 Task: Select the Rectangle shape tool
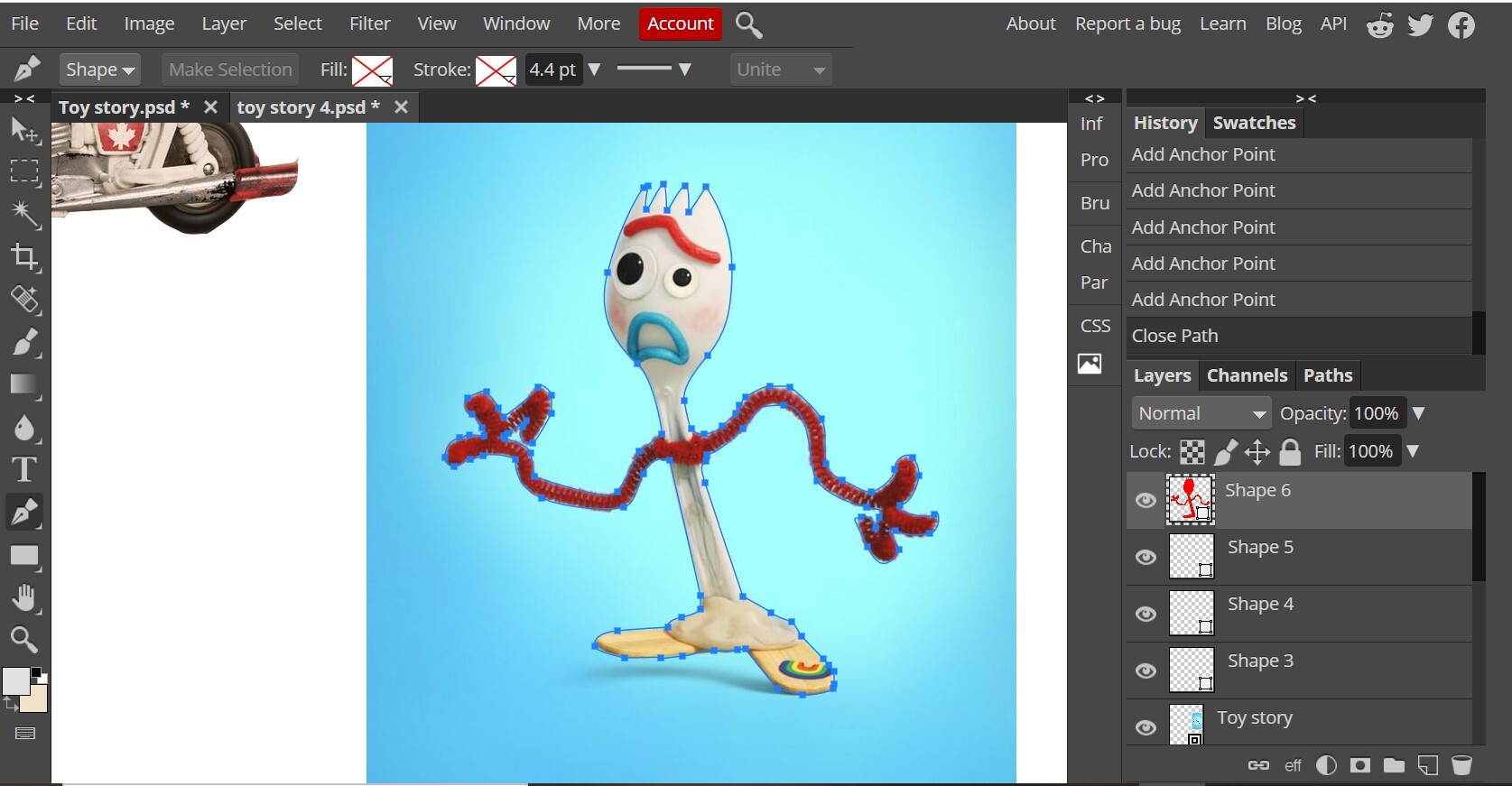click(24, 556)
